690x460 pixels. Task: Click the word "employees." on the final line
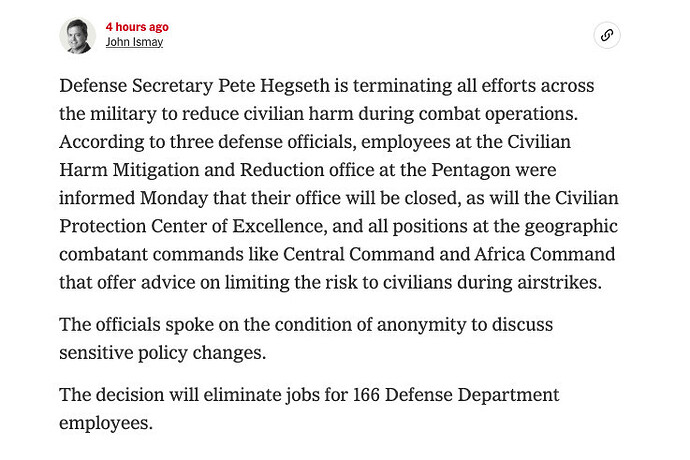(x=106, y=423)
